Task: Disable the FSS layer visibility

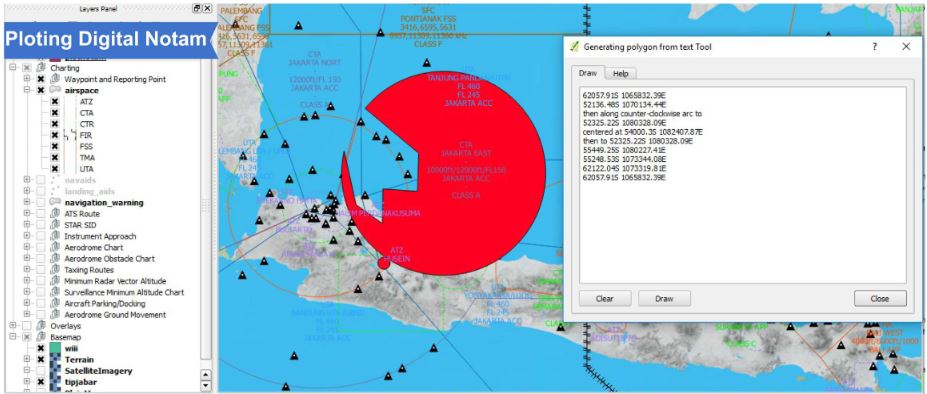Action: tap(54, 147)
